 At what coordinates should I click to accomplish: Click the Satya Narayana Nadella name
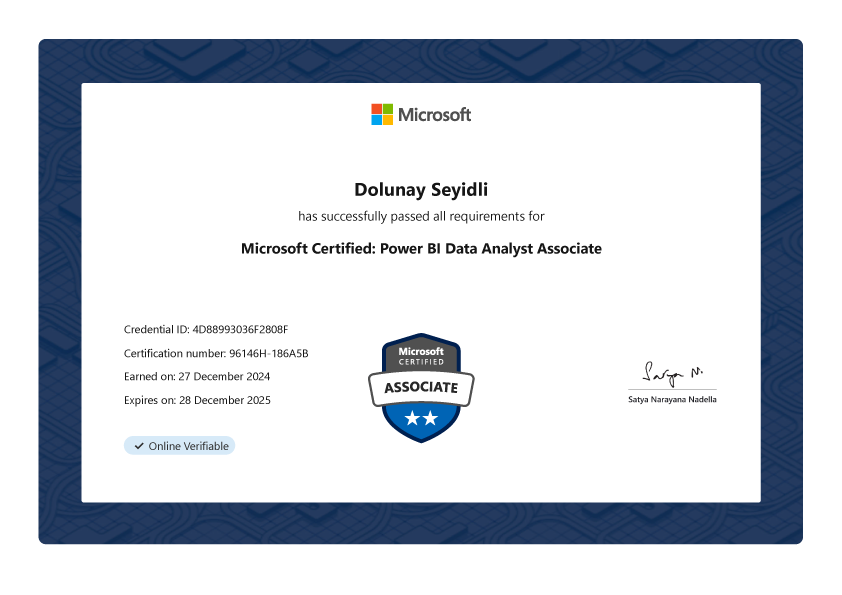672,400
